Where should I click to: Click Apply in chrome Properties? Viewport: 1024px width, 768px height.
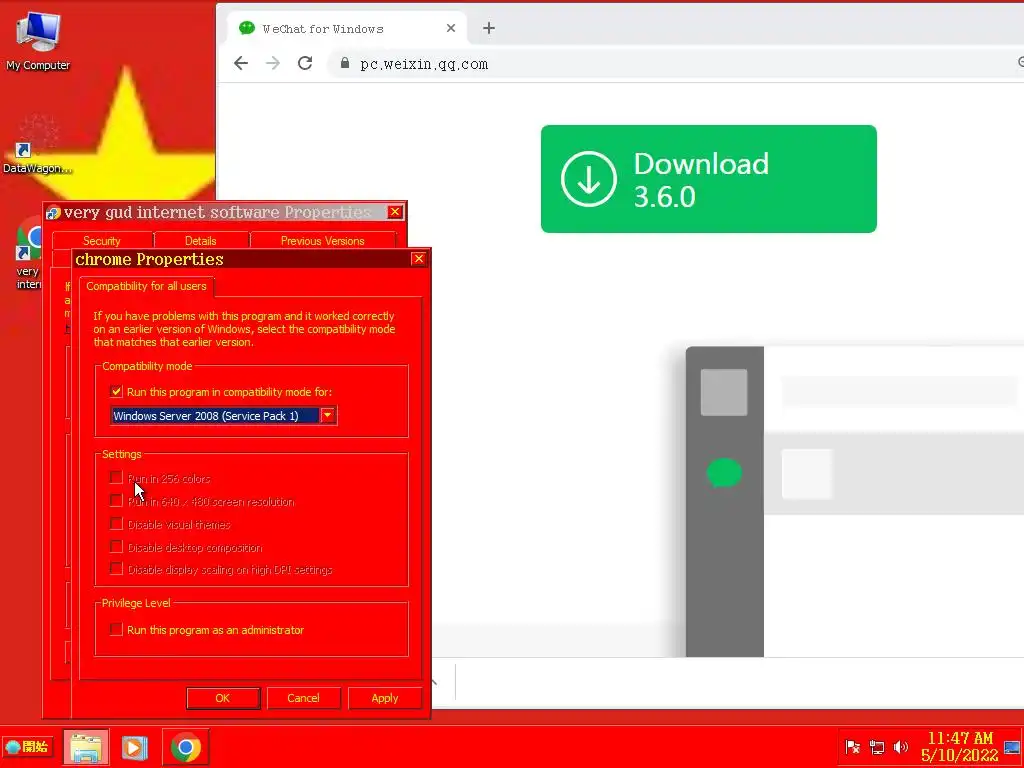[x=385, y=698]
